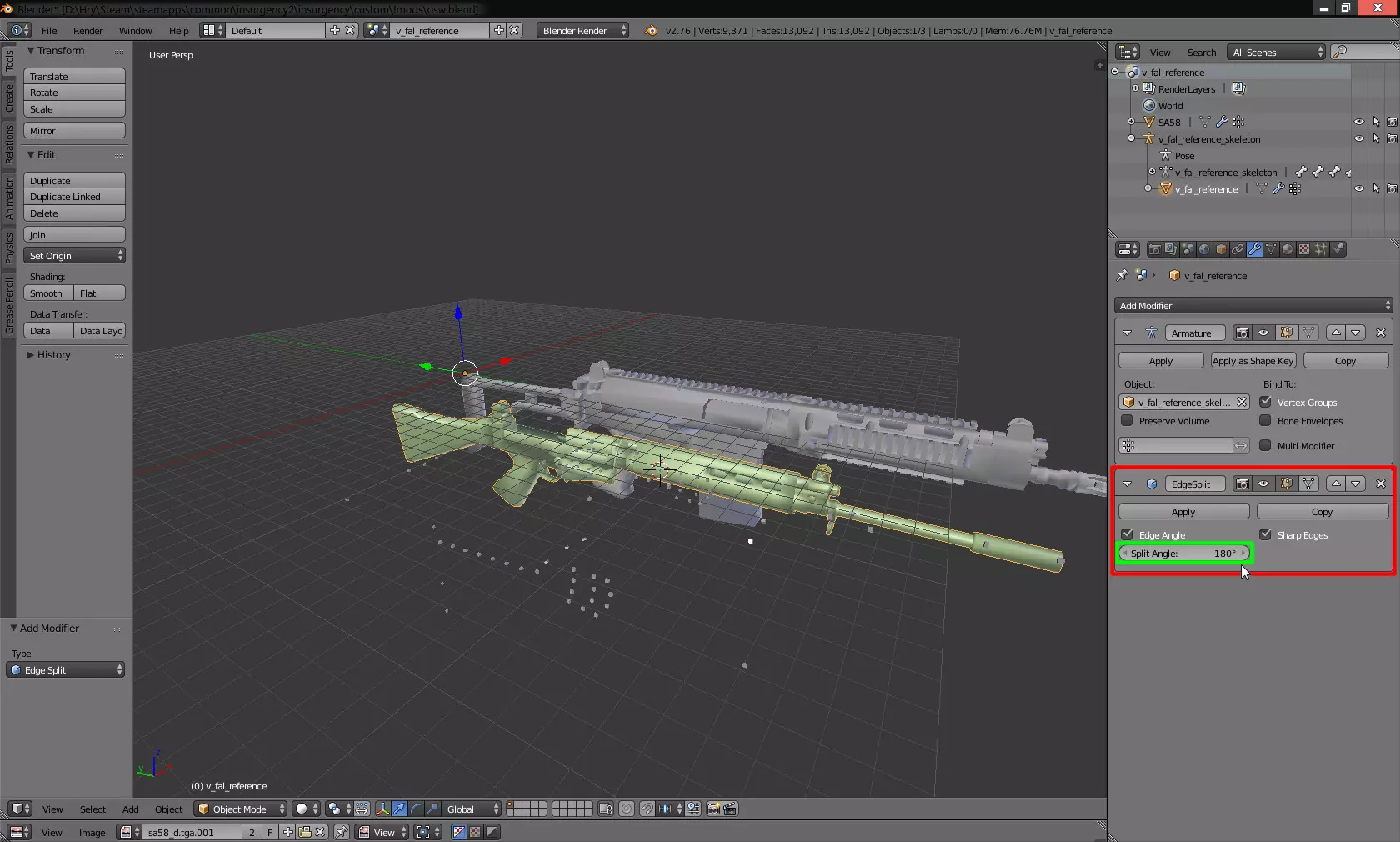Open the World properties tab icon
This screenshot has width=1400, height=842.
[x=1204, y=249]
